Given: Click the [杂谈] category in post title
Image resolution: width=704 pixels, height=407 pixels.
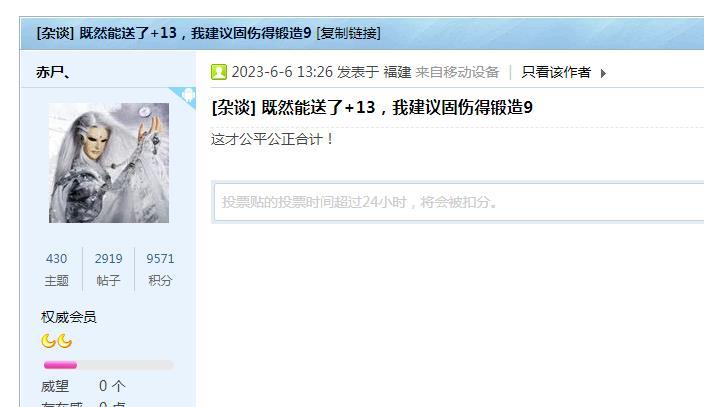Looking at the screenshot, I should 233,107.
